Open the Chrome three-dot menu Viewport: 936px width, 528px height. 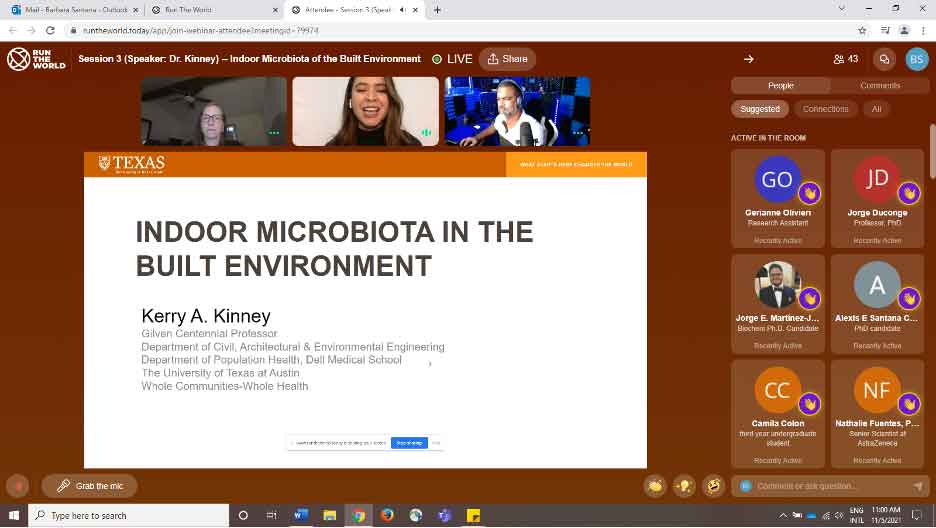click(x=924, y=30)
